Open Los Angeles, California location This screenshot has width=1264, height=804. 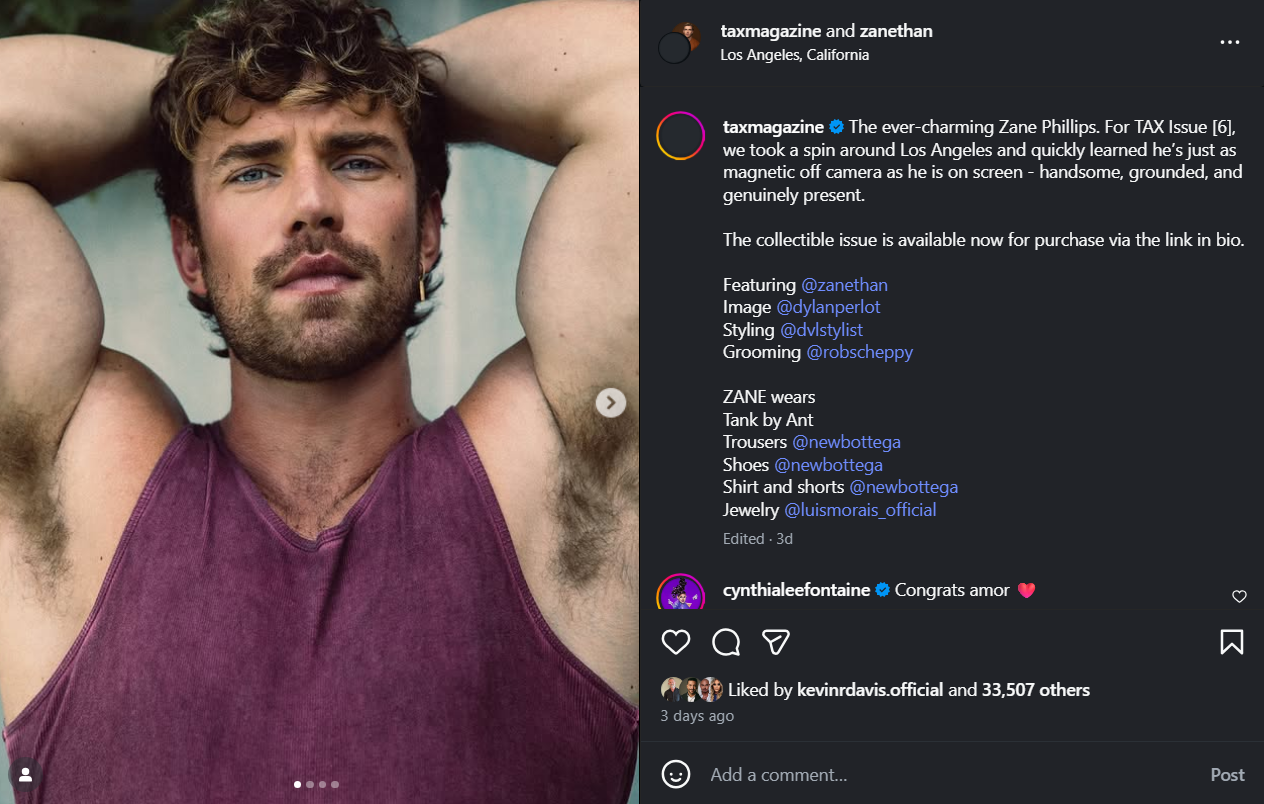click(x=794, y=55)
